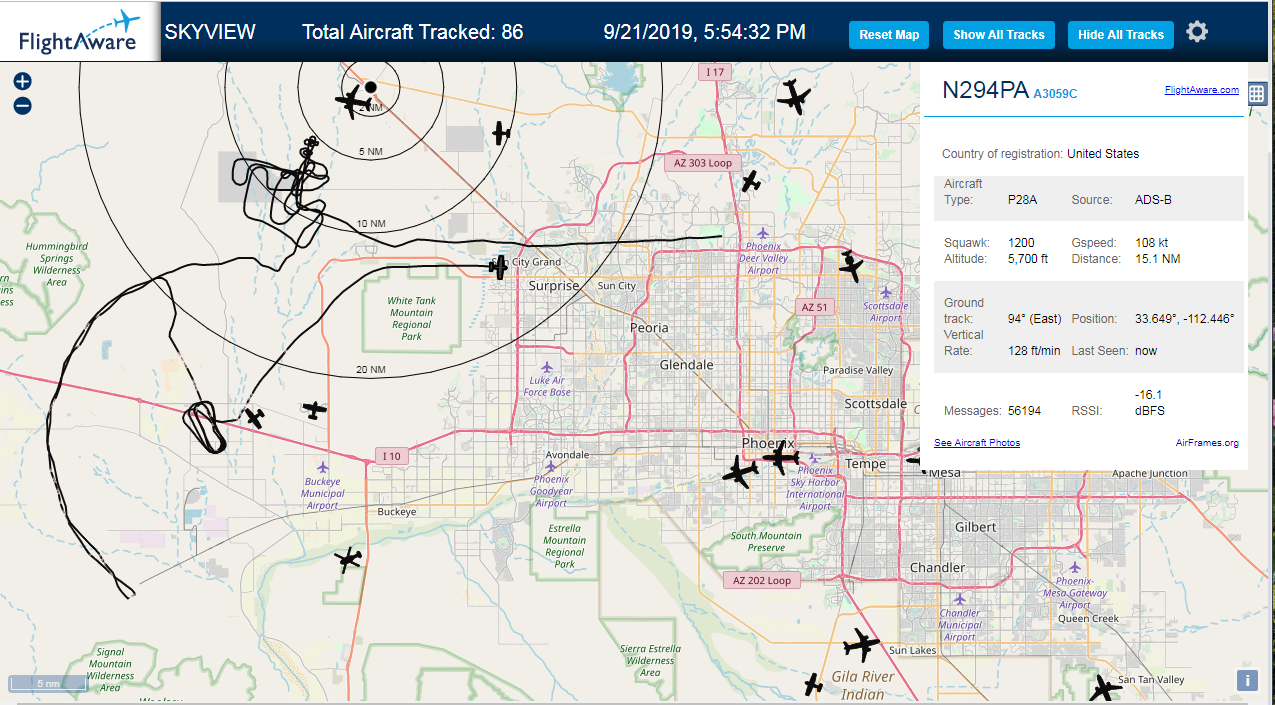
Task: Click Total Aircraft Tracked: 86 text
Action: (x=412, y=32)
